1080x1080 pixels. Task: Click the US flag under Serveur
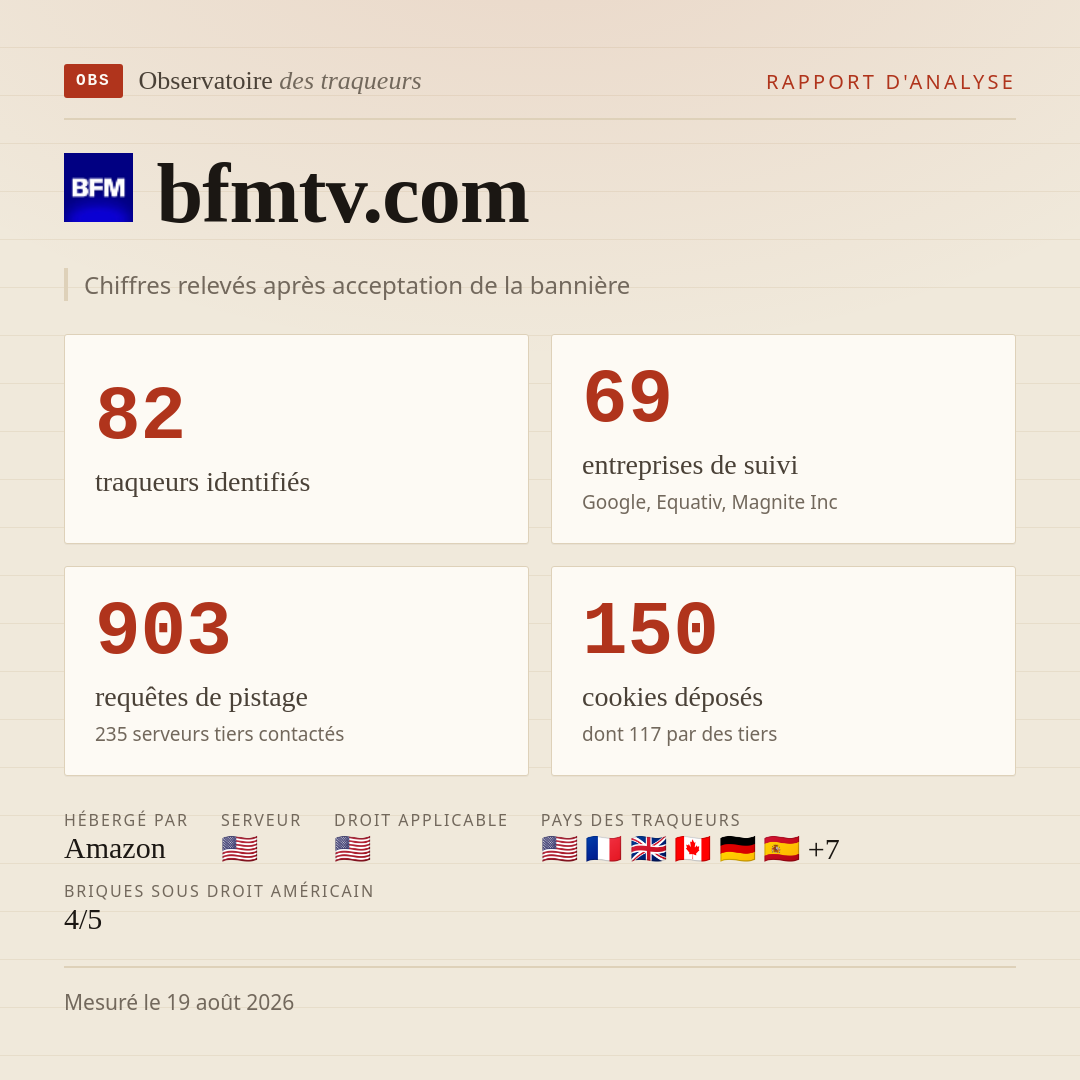(240, 849)
